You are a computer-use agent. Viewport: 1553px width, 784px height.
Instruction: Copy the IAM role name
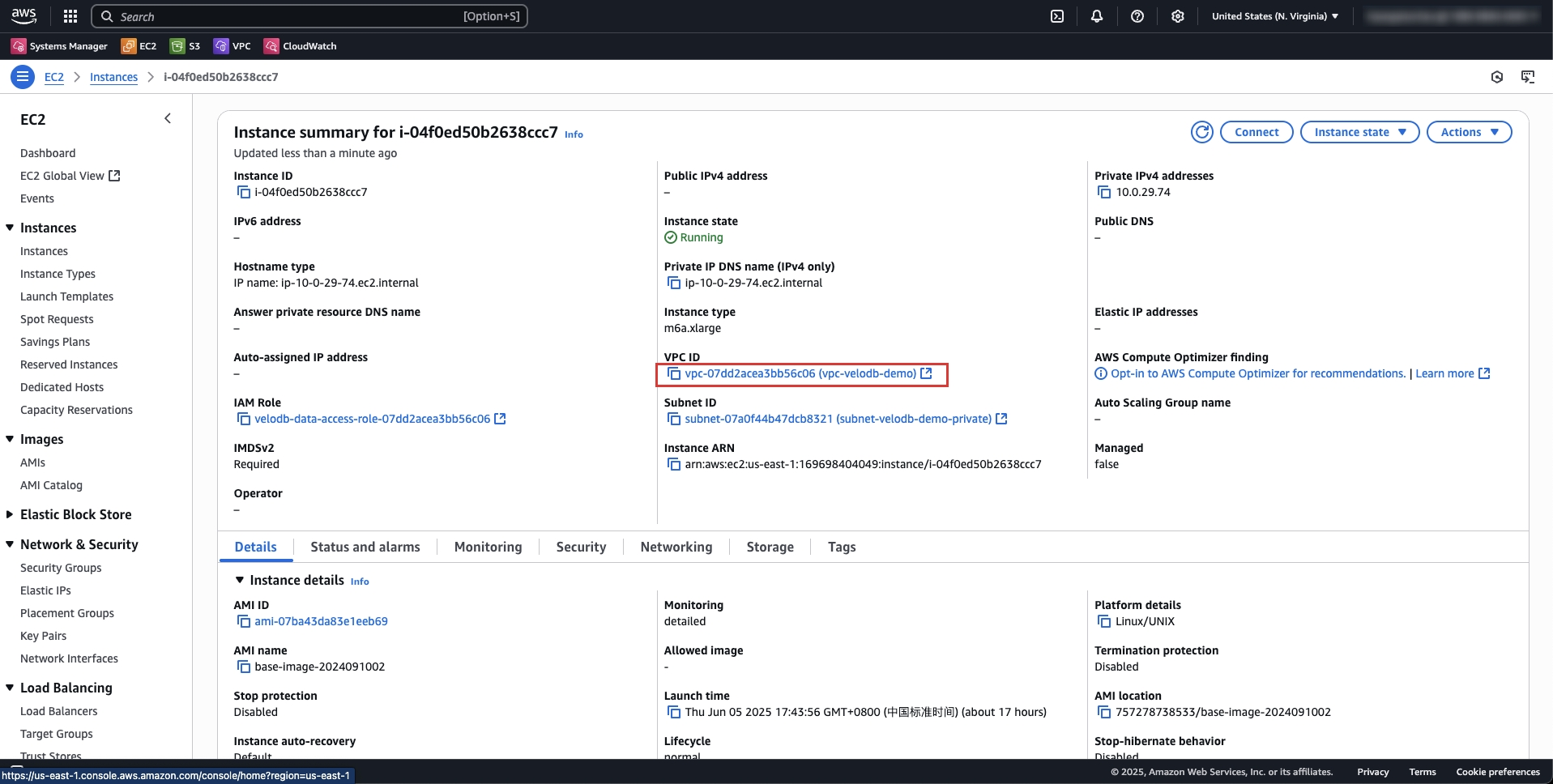[243, 419]
